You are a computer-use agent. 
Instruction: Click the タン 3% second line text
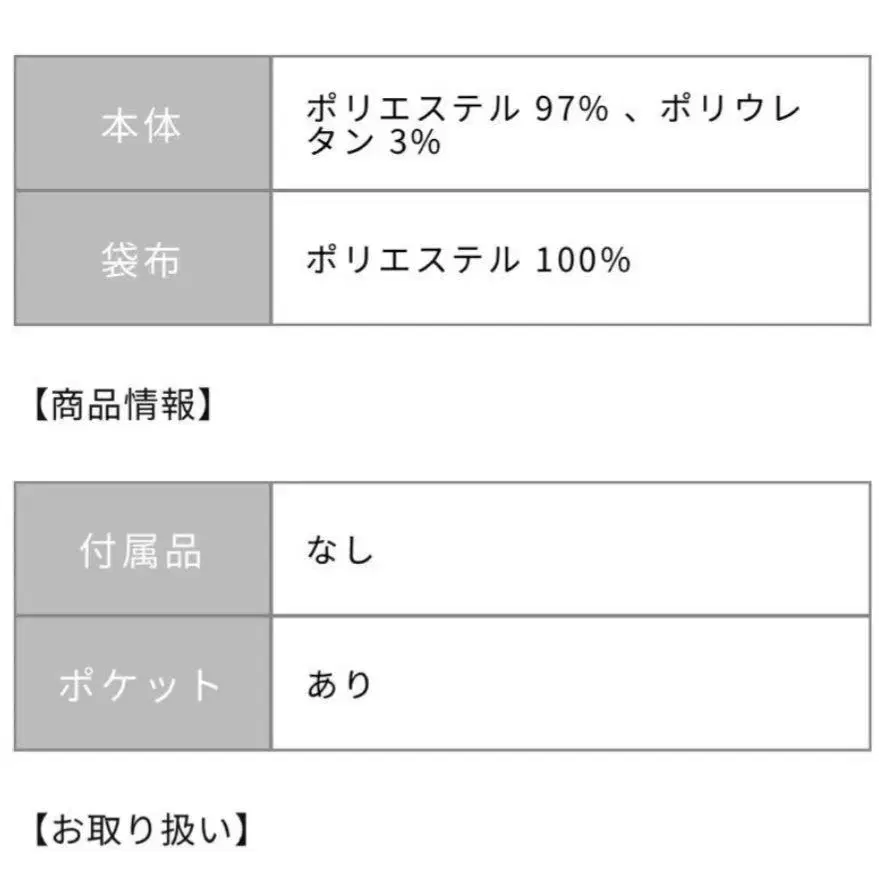click(x=373, y=142)
